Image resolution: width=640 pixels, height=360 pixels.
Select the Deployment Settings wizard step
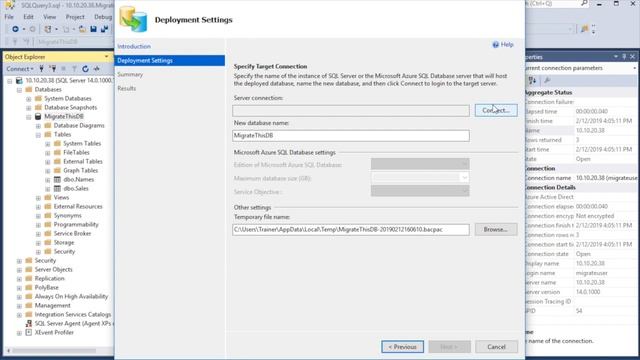pos(170,60)
